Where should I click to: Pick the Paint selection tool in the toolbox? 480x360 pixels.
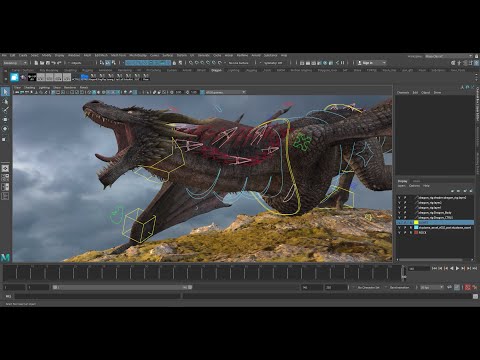point(5,110)
